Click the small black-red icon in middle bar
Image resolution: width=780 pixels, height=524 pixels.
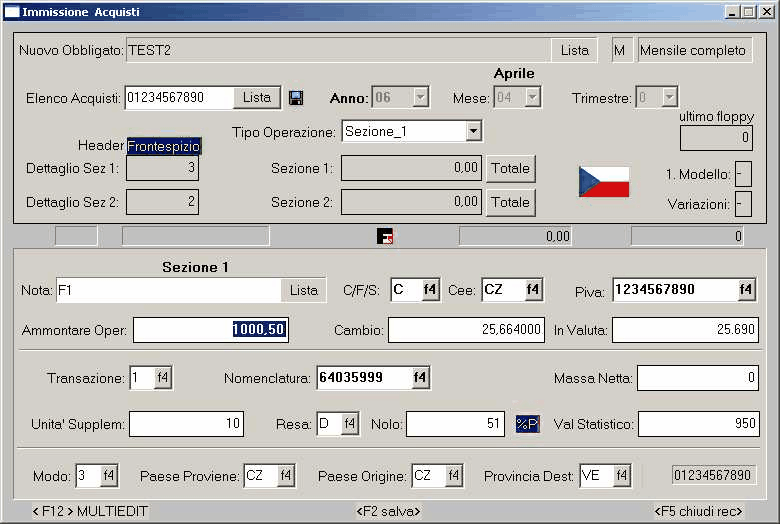[x=385, y=236]
